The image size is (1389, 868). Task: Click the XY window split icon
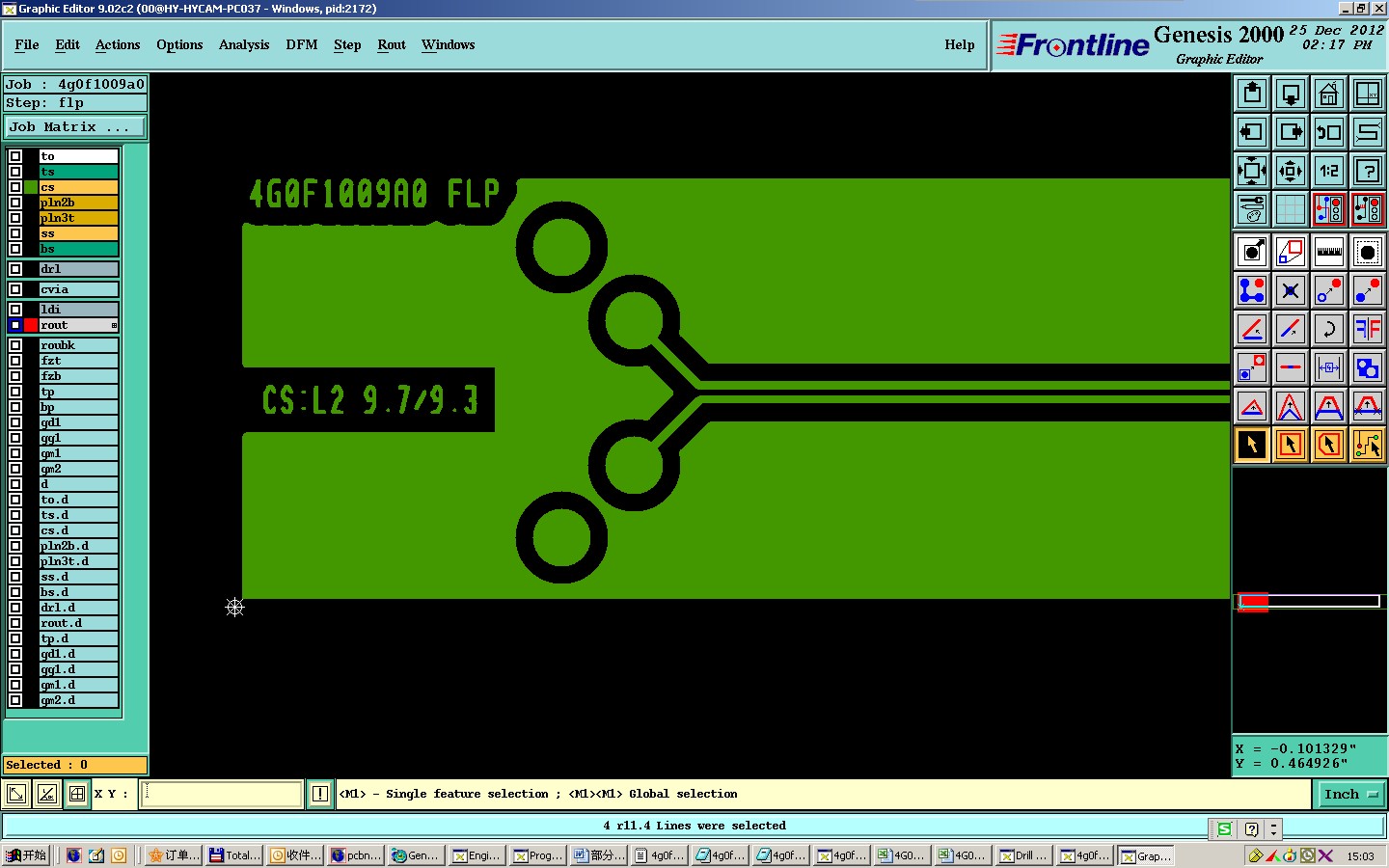[x=1368, y=94]
